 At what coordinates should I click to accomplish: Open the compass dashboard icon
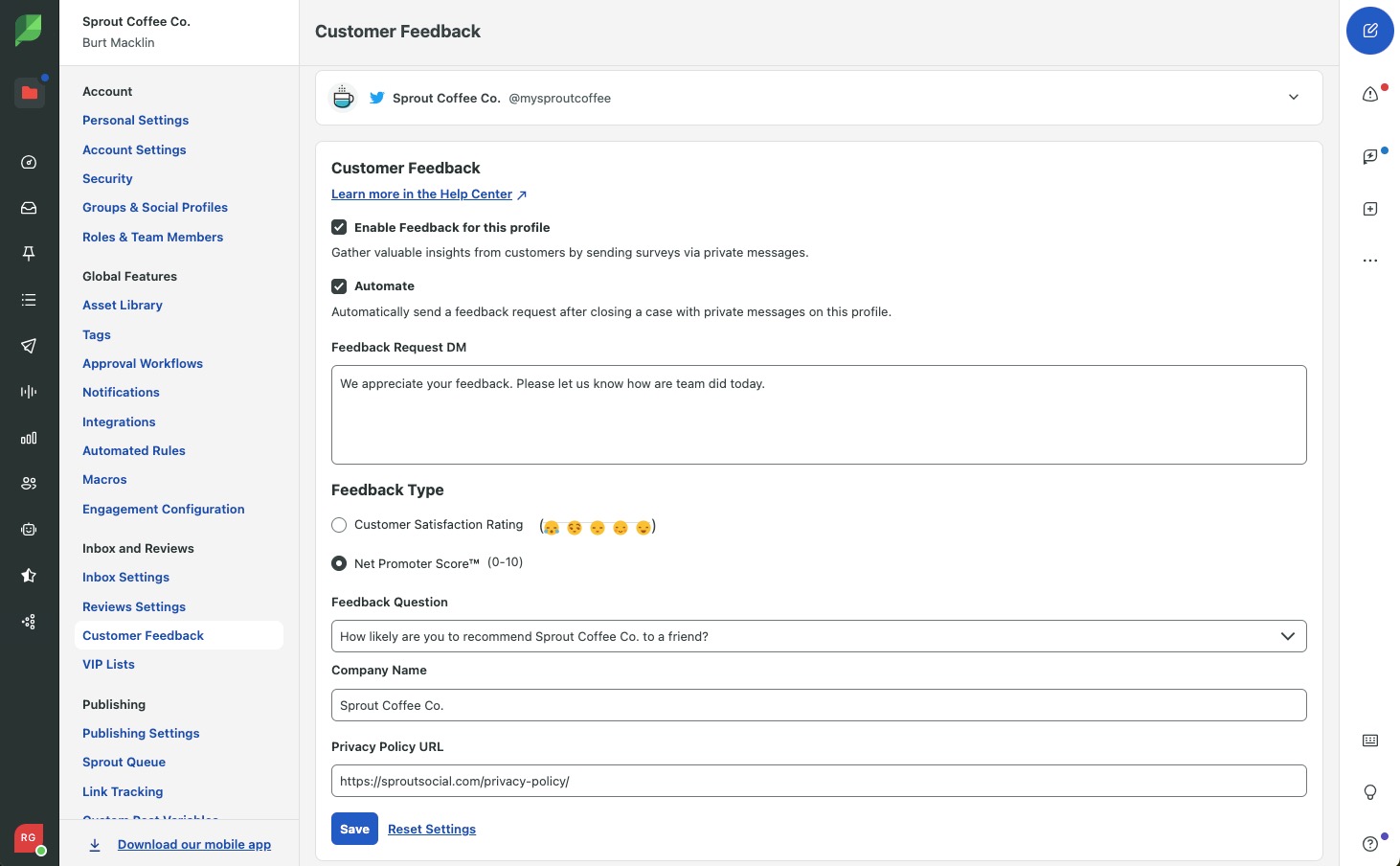[x=29, y=162]
